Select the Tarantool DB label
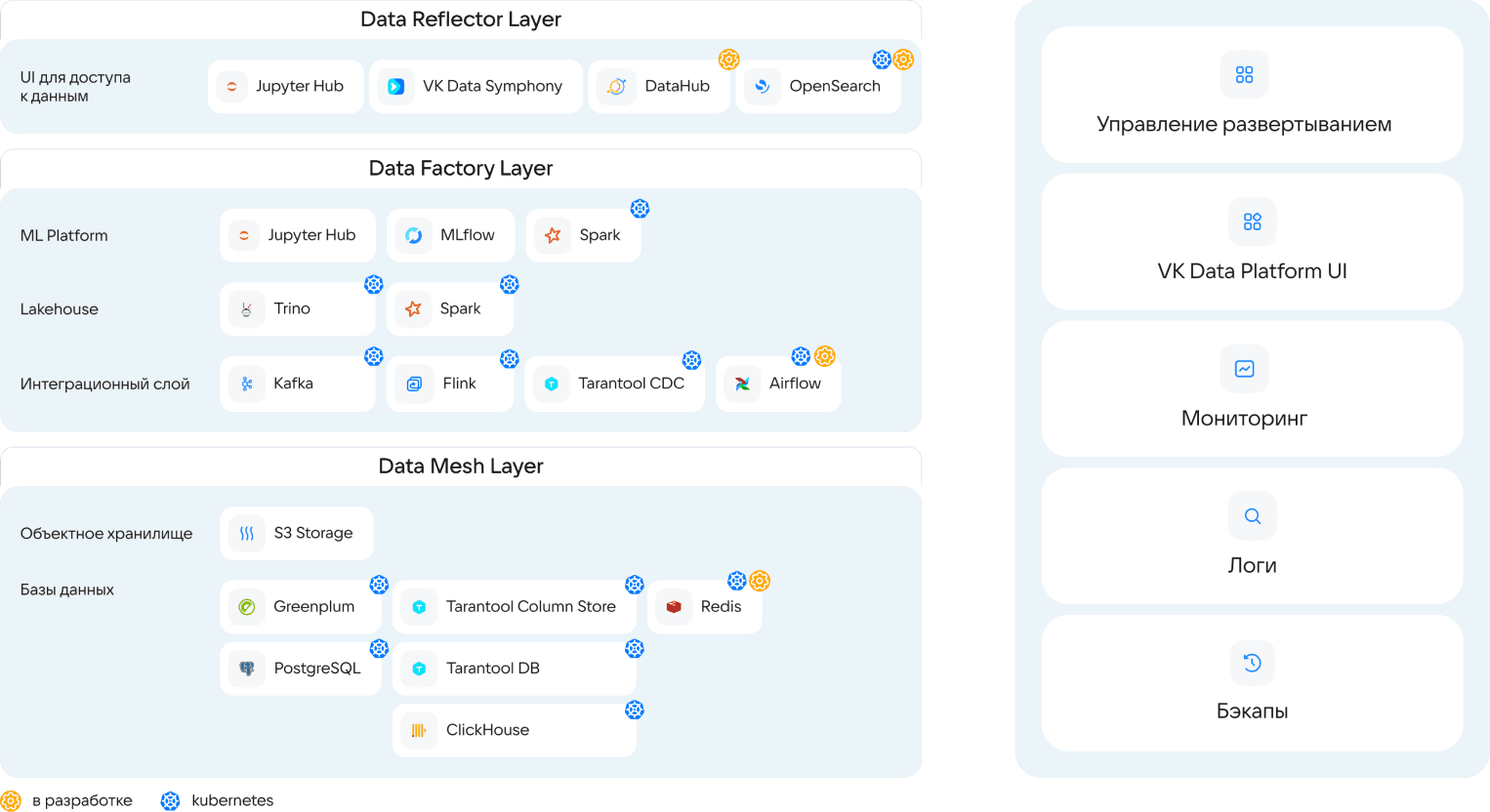The image size is (1490, 812). click(493, 669)
